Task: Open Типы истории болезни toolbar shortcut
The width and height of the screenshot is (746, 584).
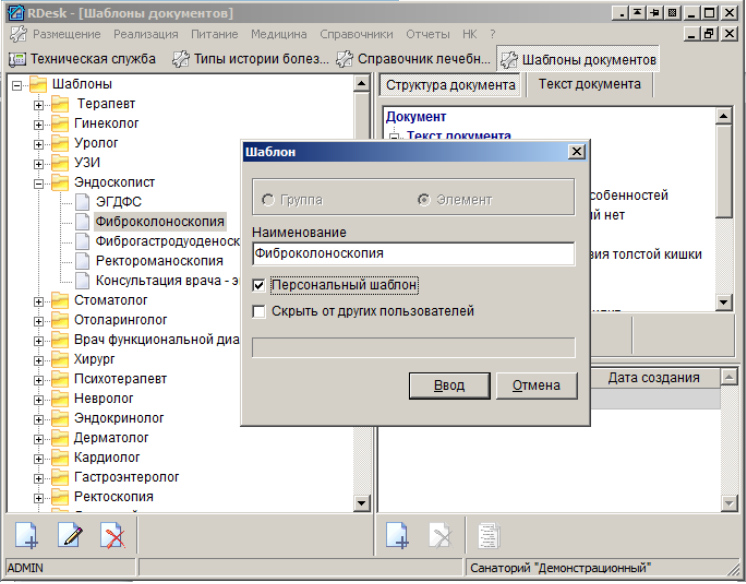Action: point(250,59)
